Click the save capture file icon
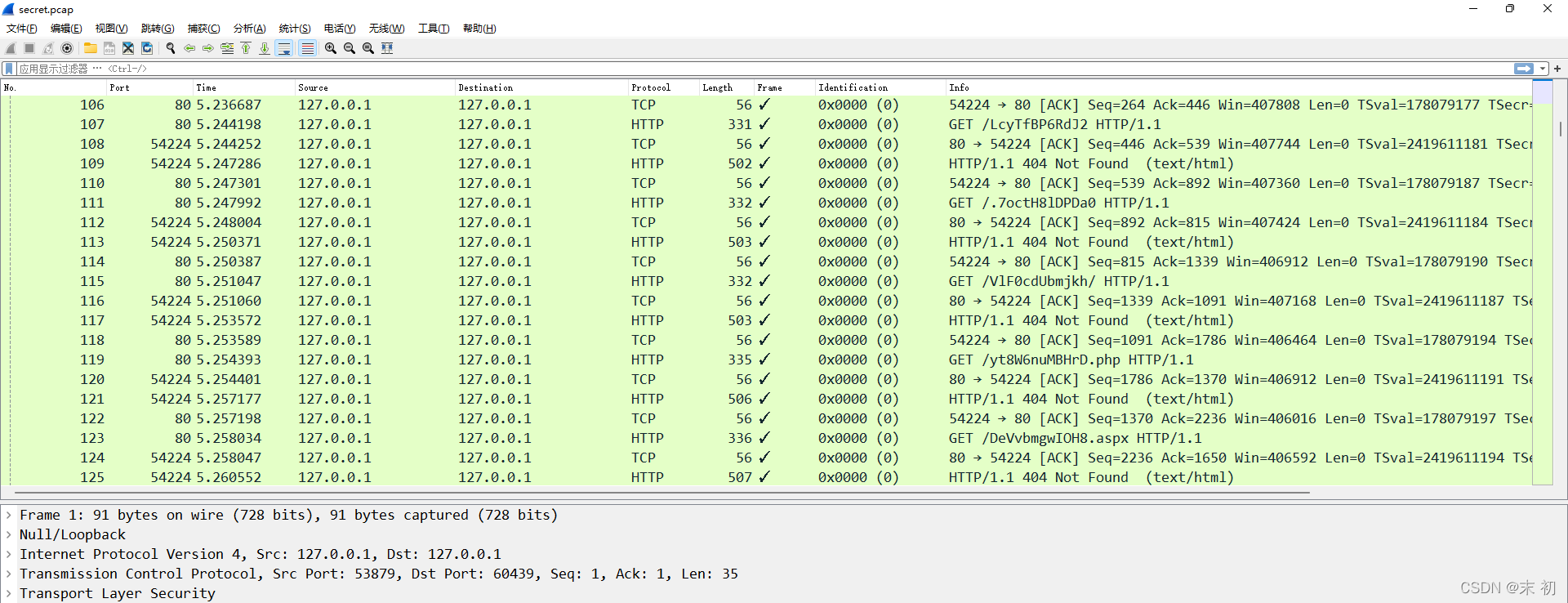The height and width of the screenshot is (603, 1568). tap(109, 48)
